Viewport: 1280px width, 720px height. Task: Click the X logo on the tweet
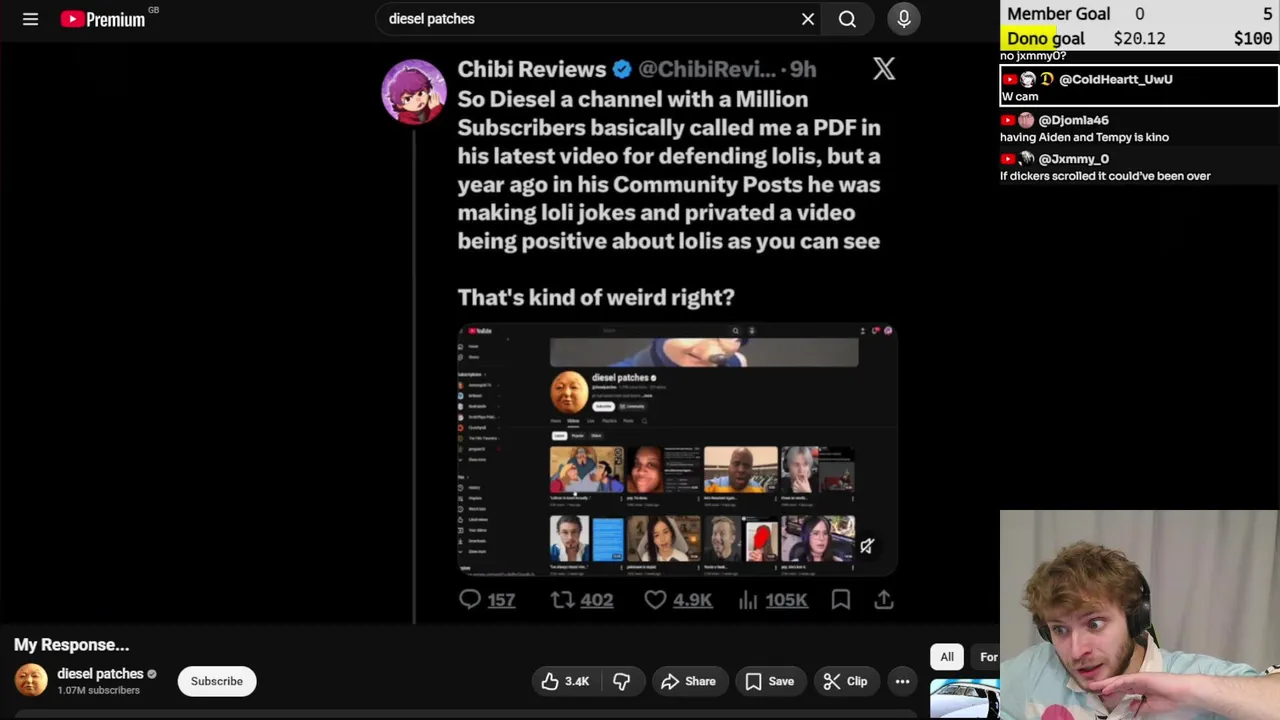pos(884,69)
